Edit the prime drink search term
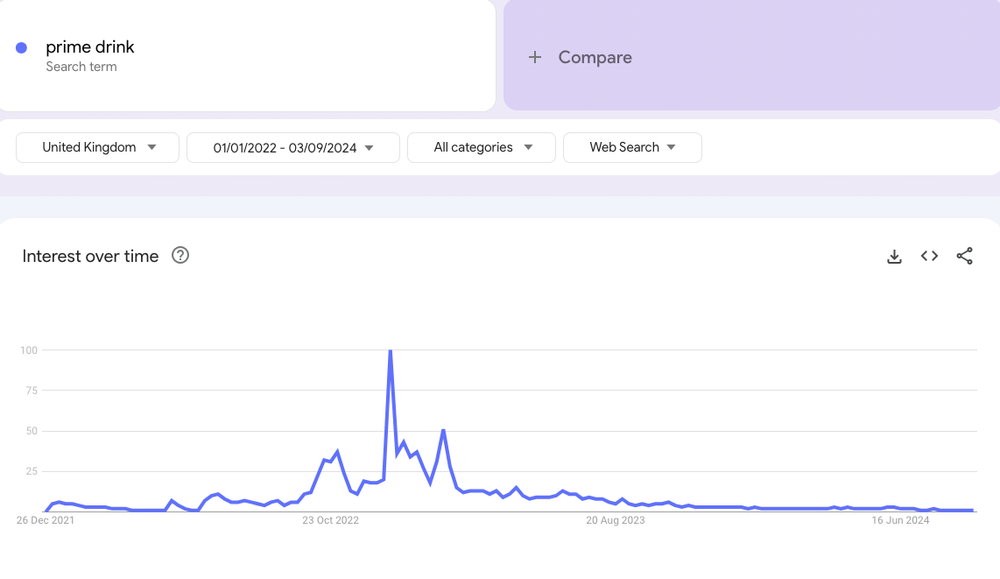The image size is (1000, 579). [90, 47]
